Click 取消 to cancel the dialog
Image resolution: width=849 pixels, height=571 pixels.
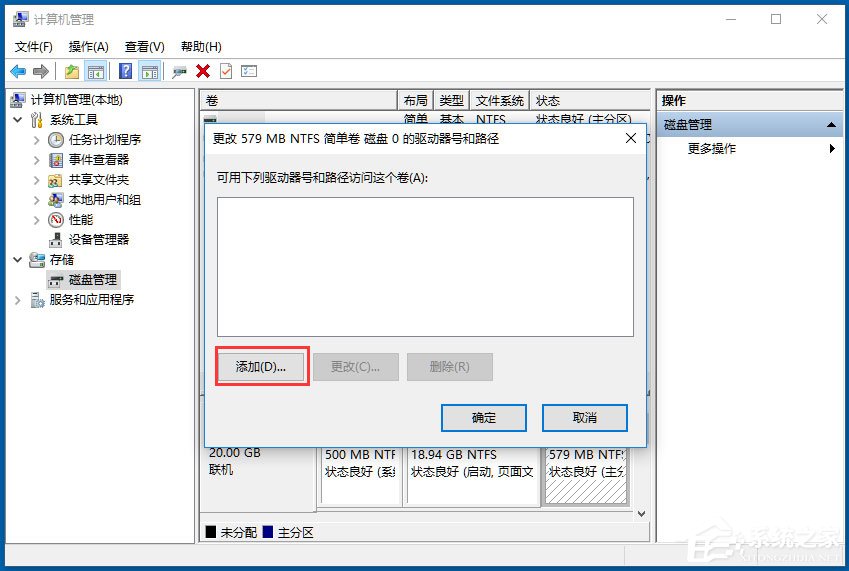(x=585, y=418)
